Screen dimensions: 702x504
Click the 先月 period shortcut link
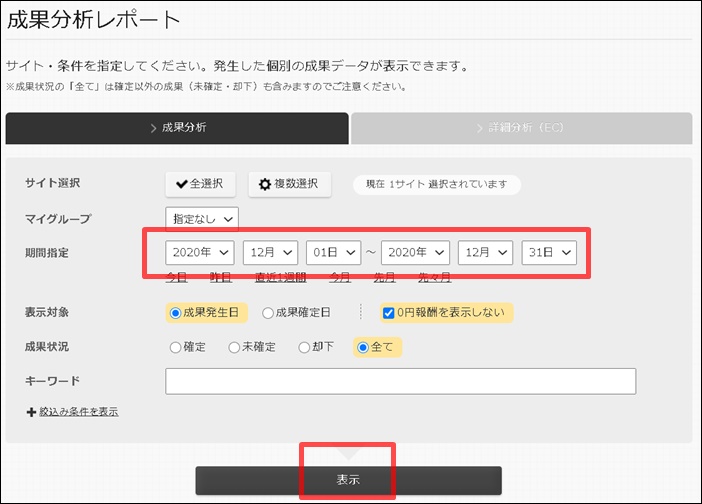pyautogui.click(x=384, y=277)
